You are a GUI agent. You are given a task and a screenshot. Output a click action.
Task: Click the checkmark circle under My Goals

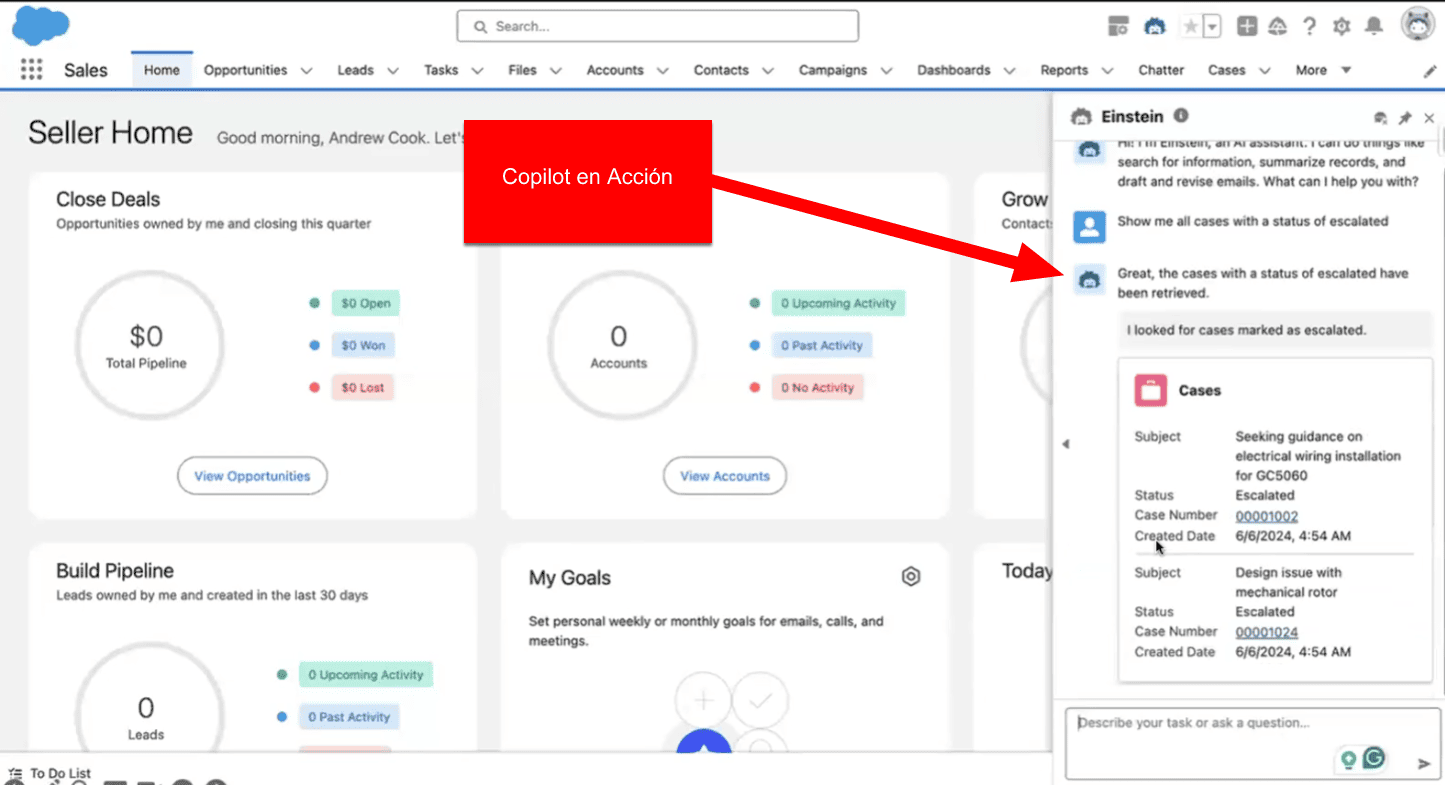(761, 700)
